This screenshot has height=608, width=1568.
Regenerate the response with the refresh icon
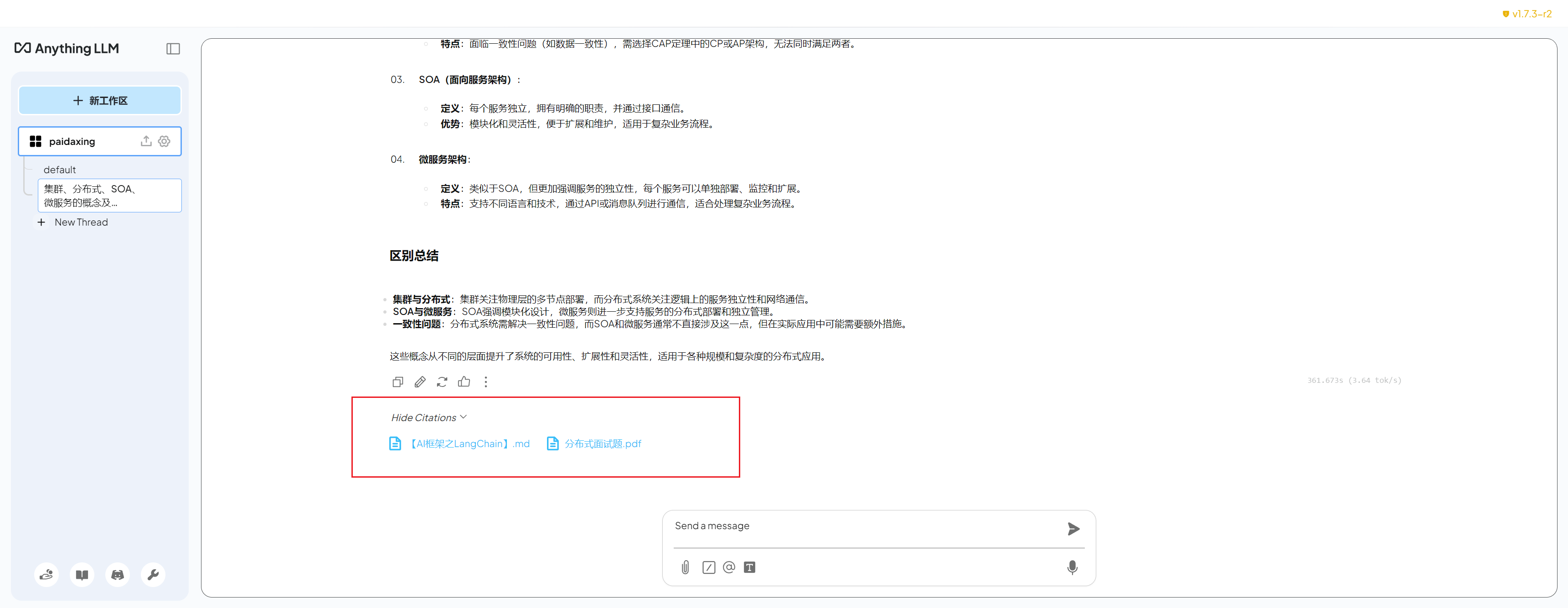[x=442, y=381]
